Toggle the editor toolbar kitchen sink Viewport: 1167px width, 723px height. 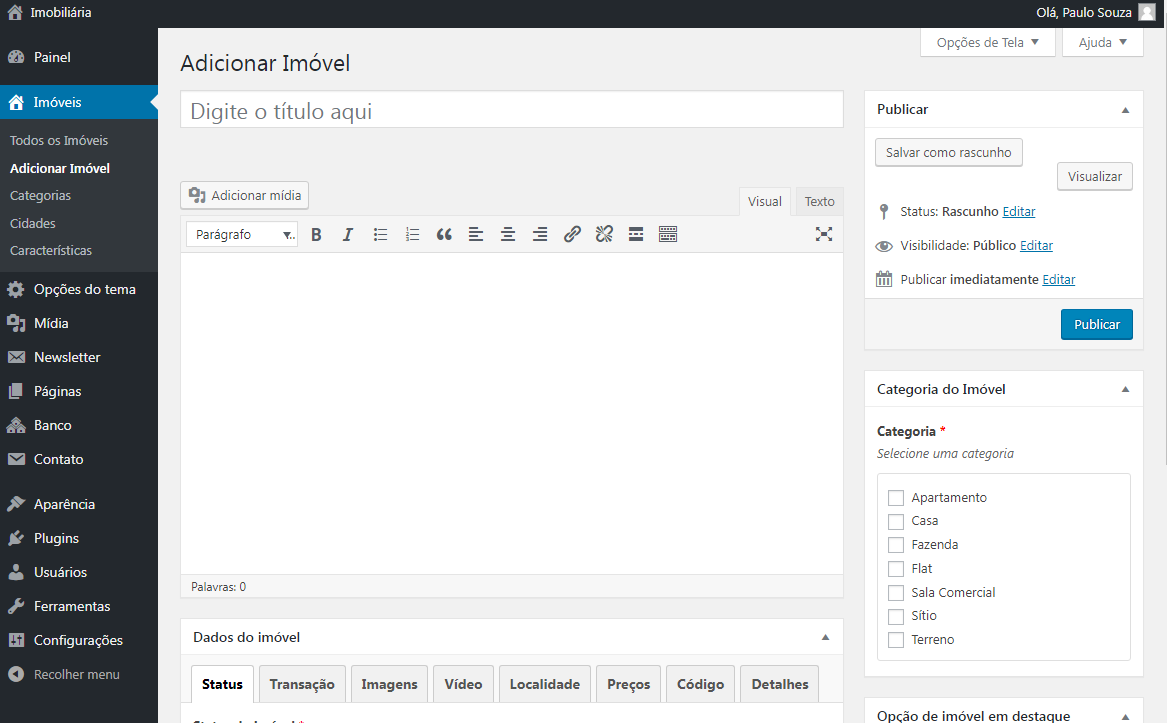coord(668,235)
